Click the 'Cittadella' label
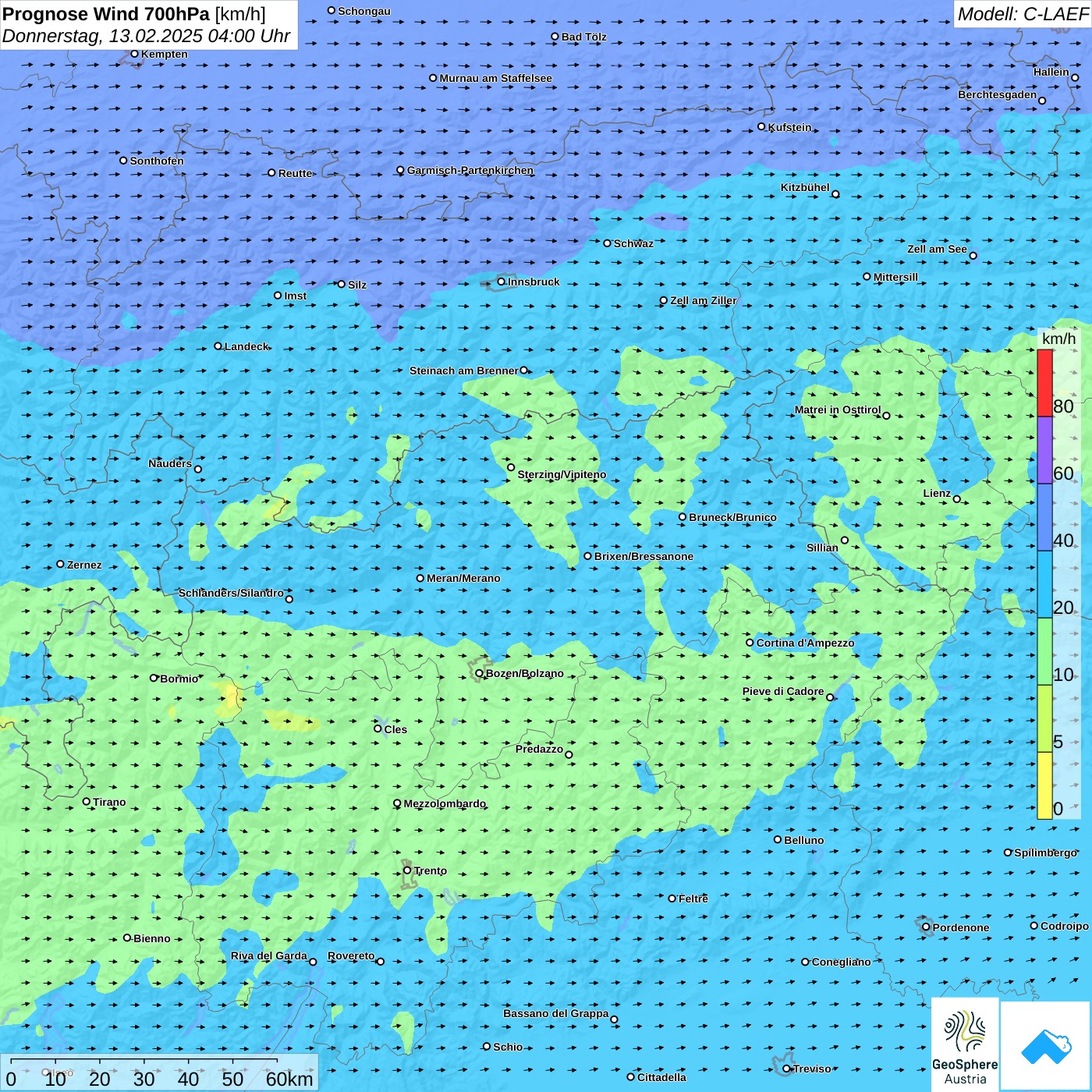 tap(661, 1077)
